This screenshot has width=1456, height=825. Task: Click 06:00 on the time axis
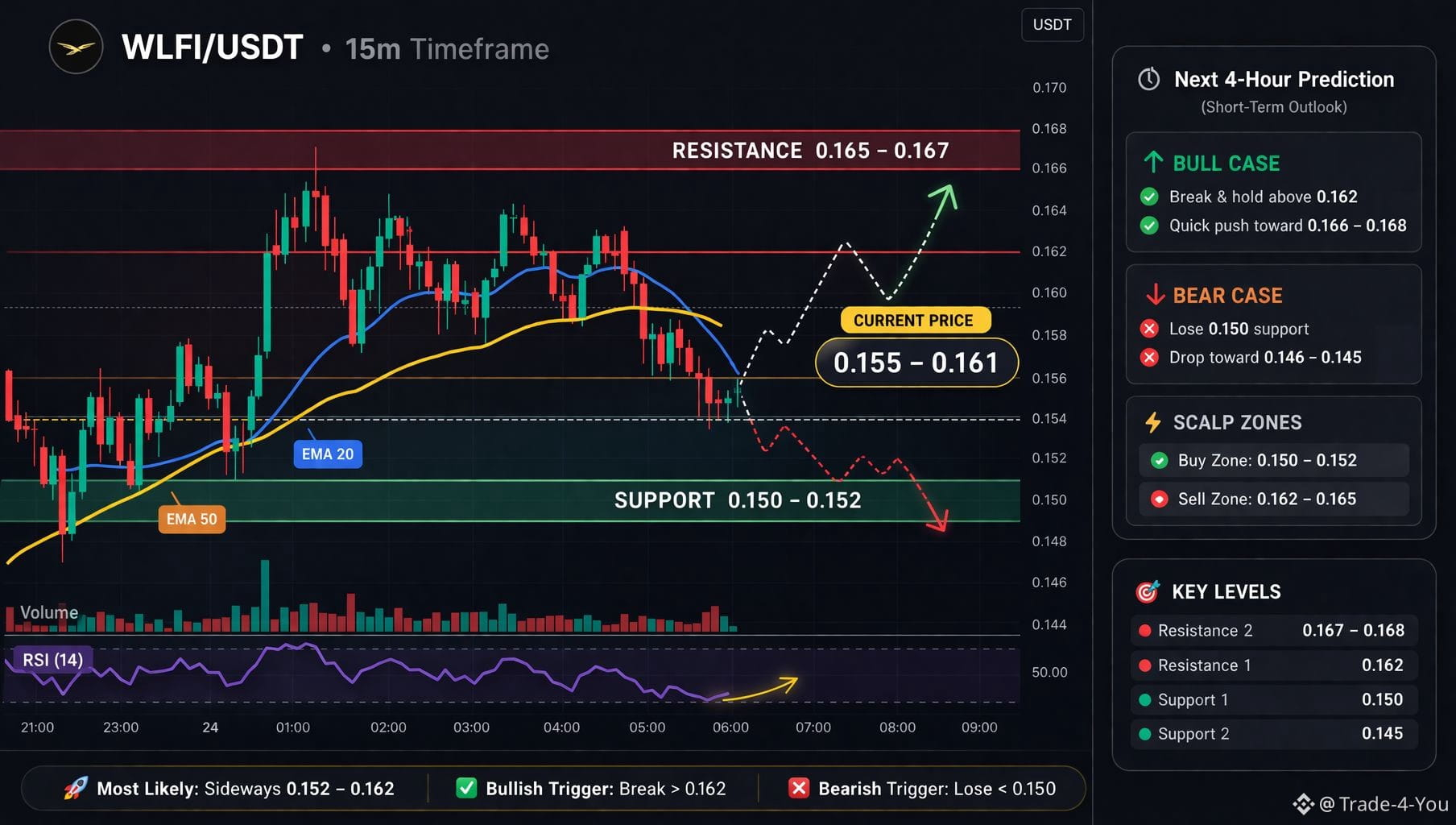[730, 728]
